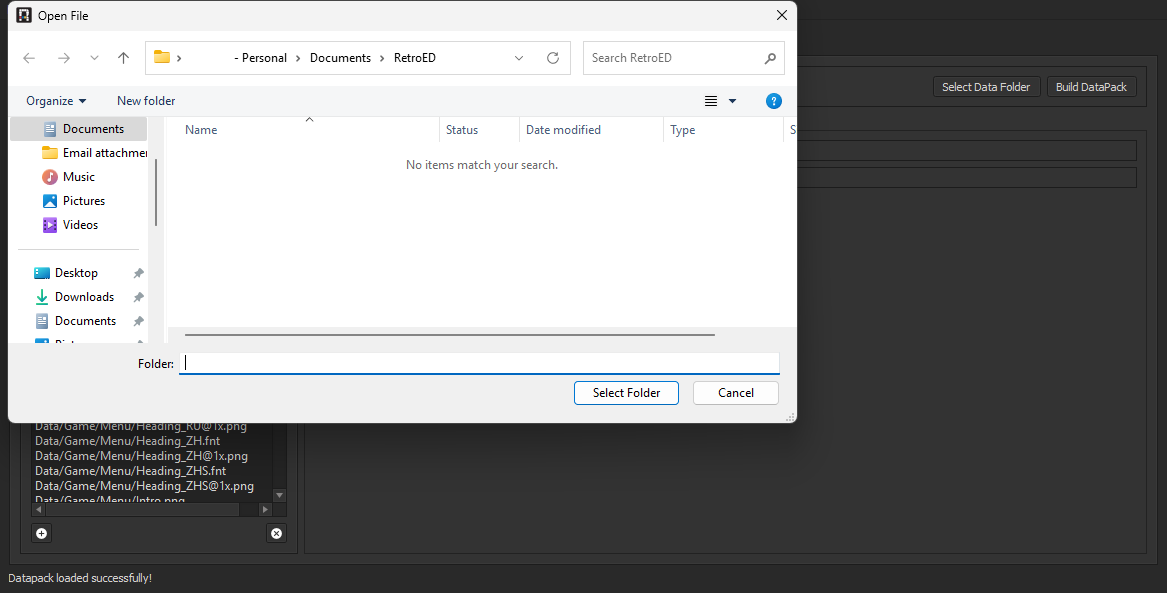
Task: Change the view layout icon
Action: pyautogui.click(x=711, y=101)
